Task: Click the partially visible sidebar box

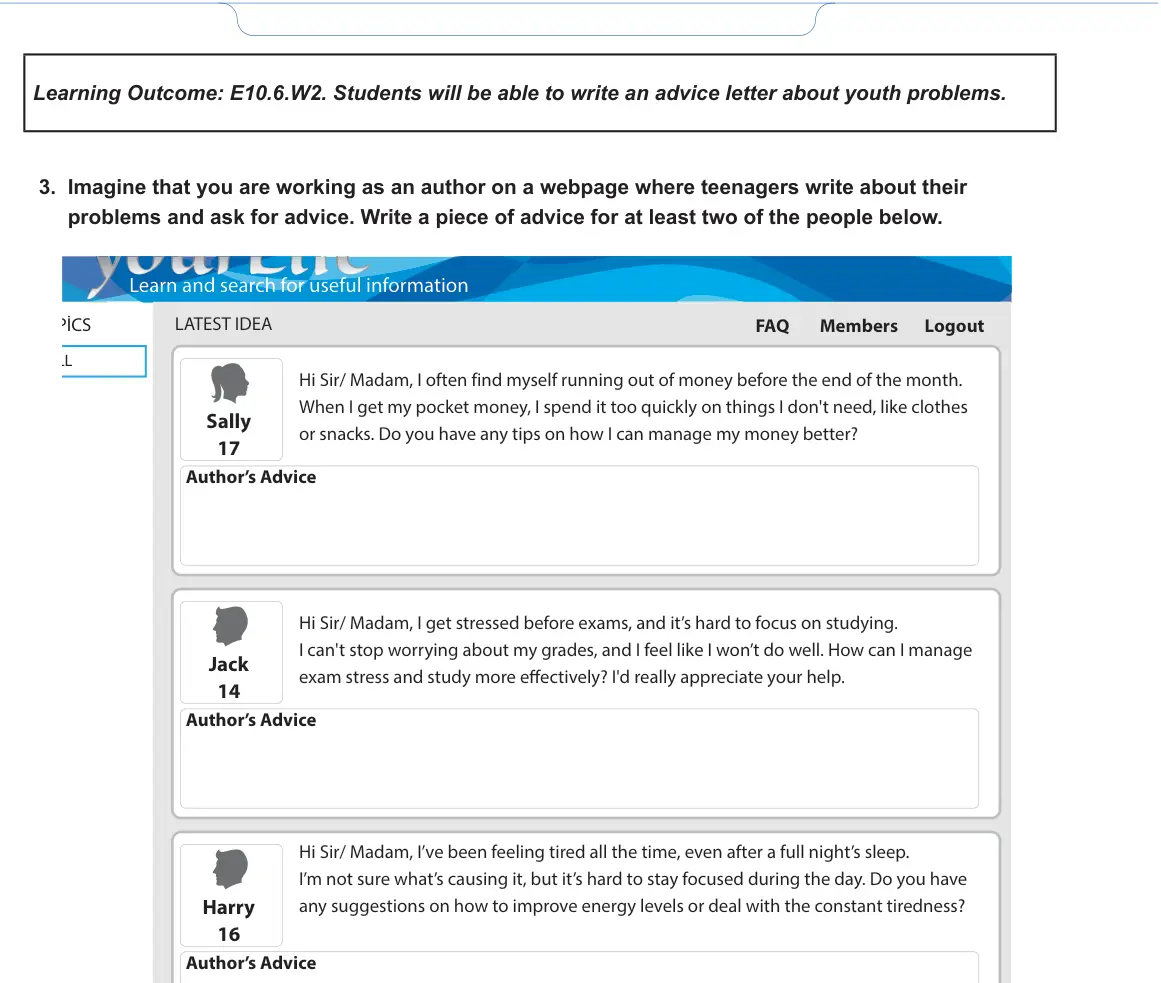Action: pos(104,361)
